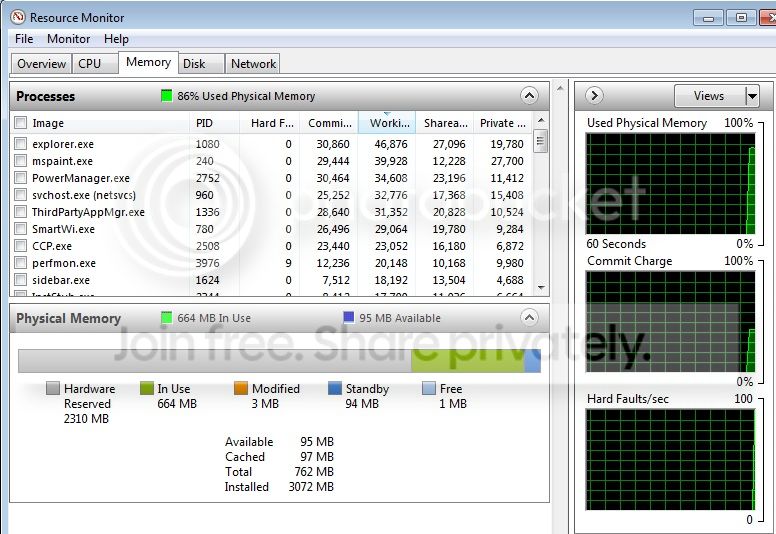Sort by the Private column header
776x534 pixels.
pos(503,123)
